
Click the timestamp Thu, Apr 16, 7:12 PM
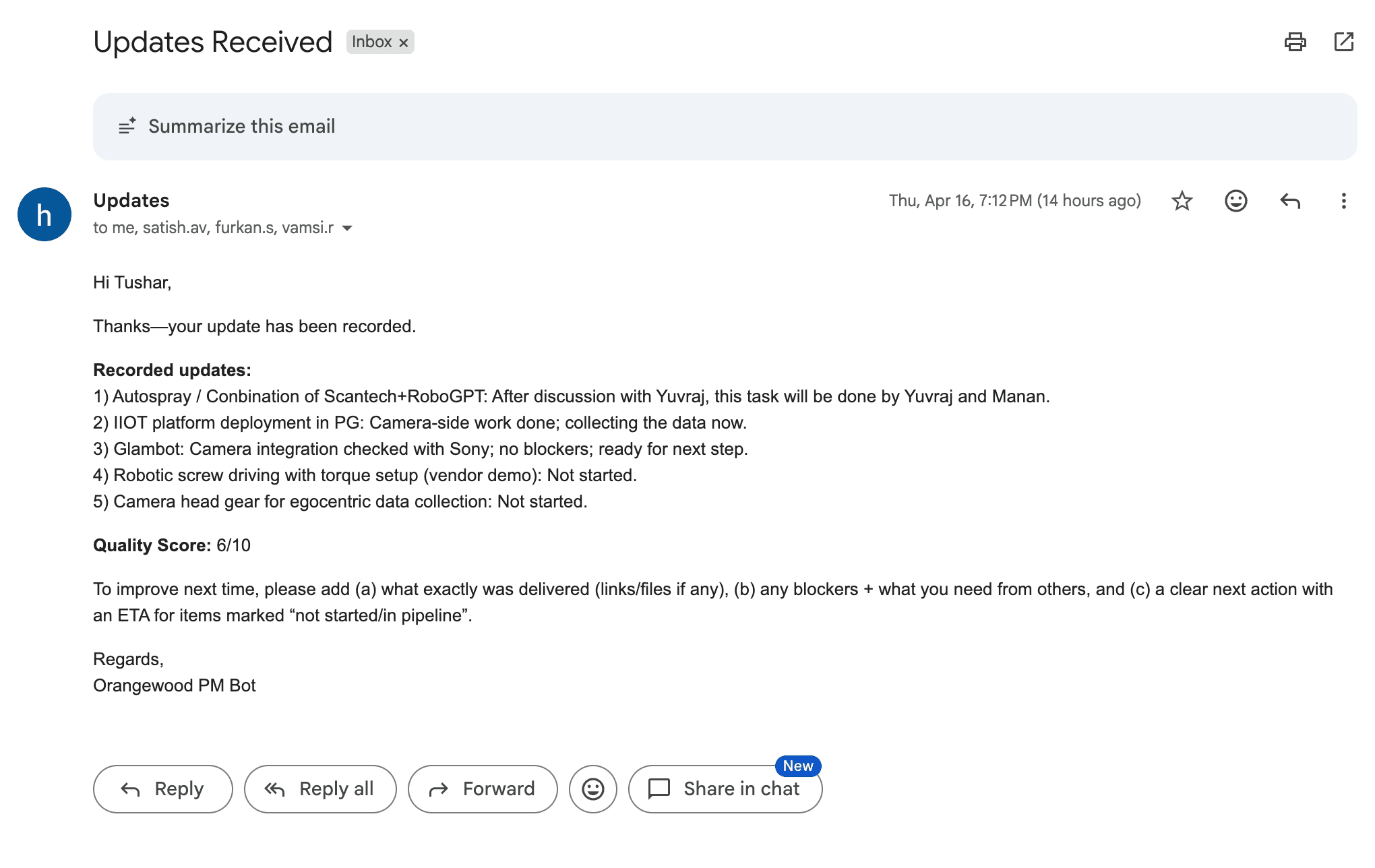coord(1014,200)
